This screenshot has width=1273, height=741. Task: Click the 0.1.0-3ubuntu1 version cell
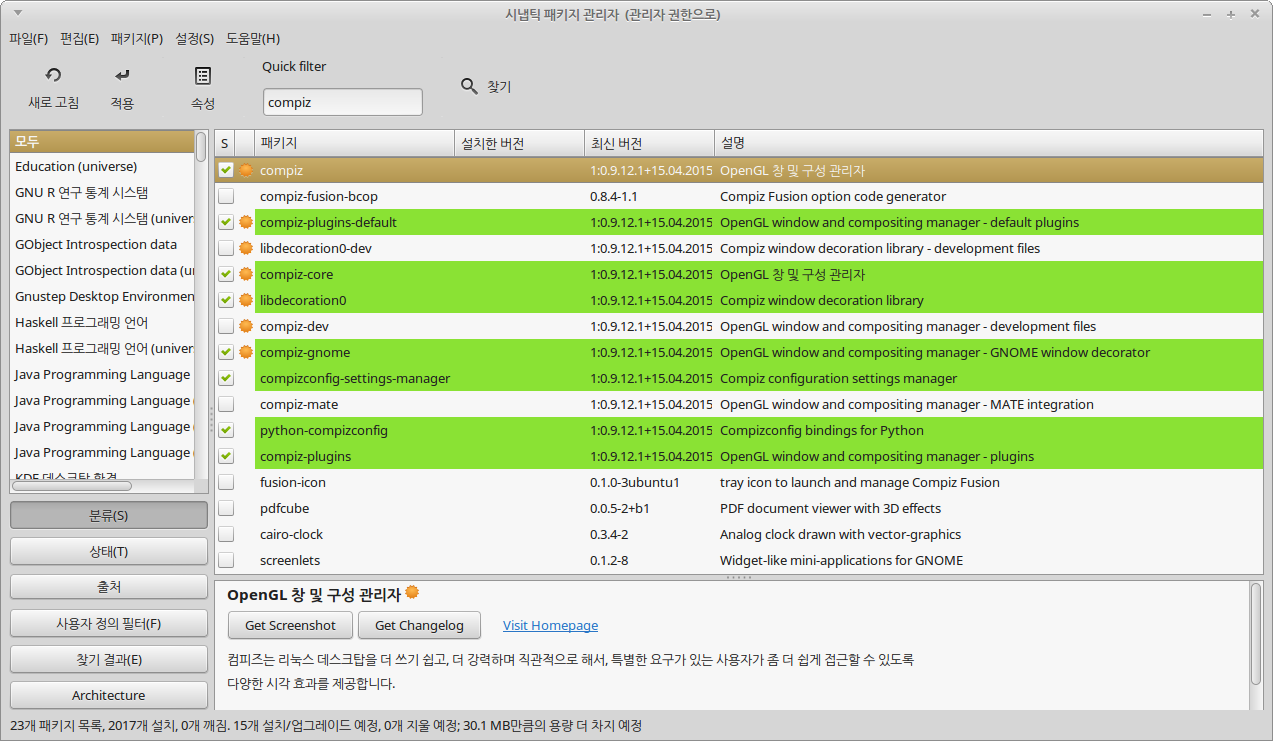[635, 482]
